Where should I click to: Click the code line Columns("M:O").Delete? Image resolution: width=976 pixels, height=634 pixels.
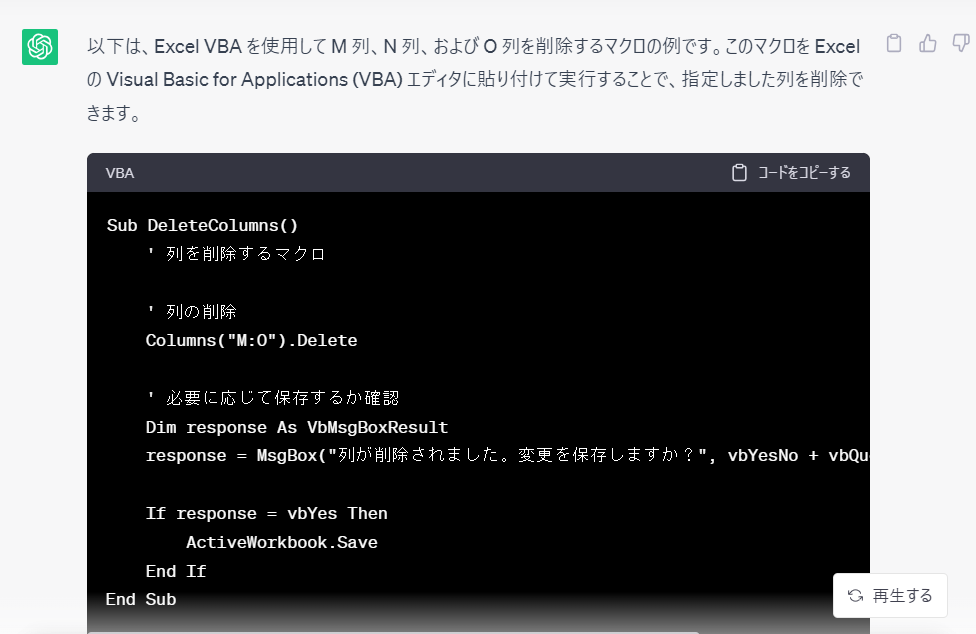tap(251, 340)
